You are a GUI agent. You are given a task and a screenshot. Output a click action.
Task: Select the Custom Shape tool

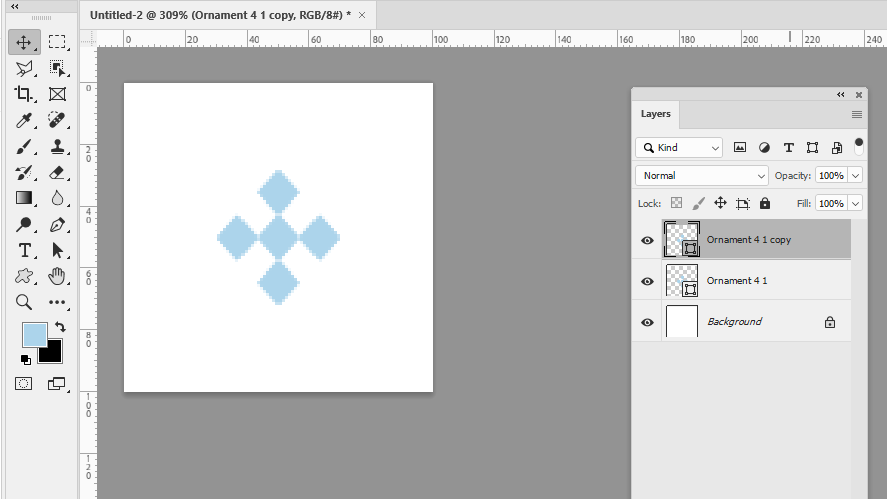pyautogui.click(x=24, y=276)
